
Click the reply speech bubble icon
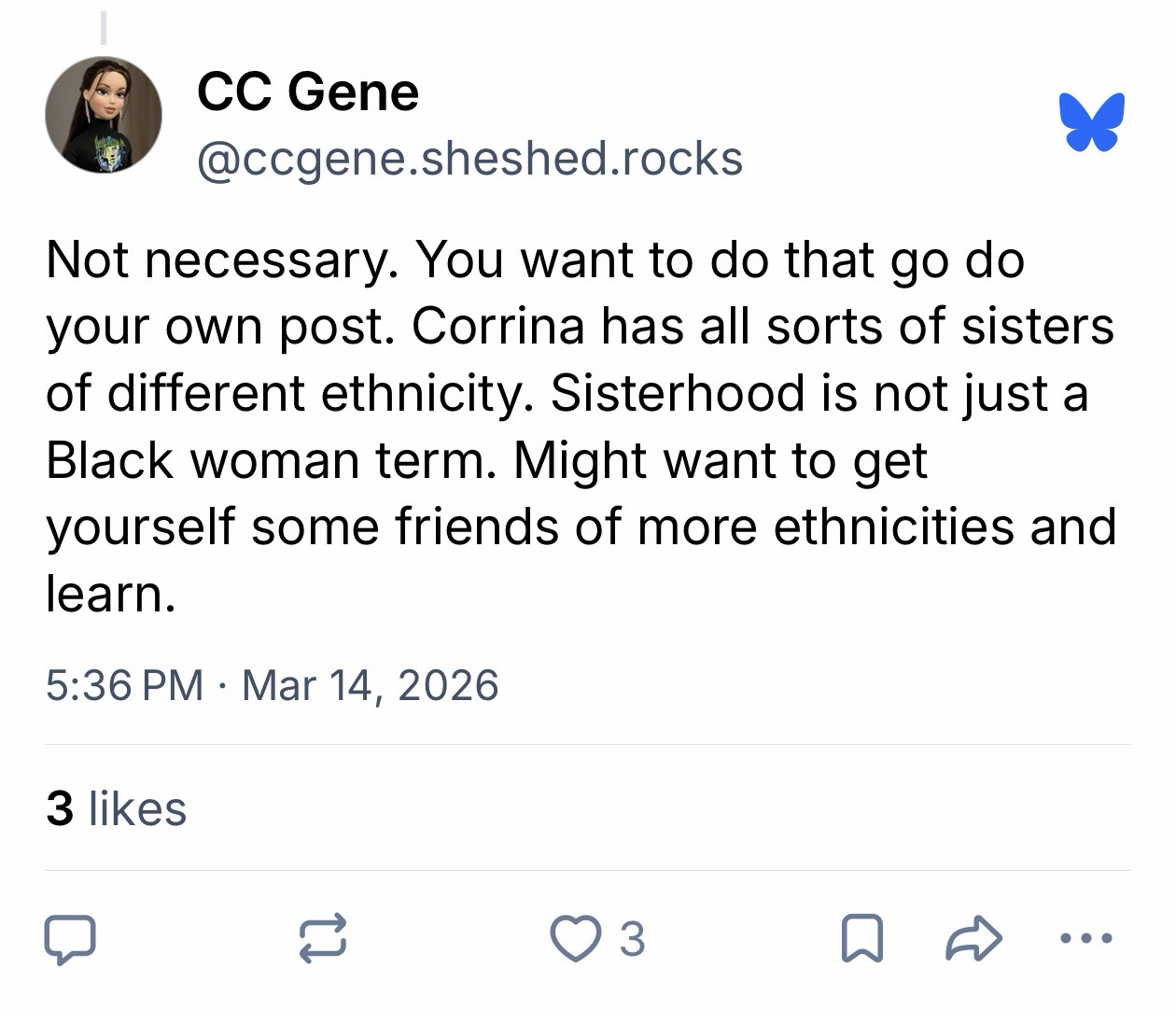tap(70, 939)
